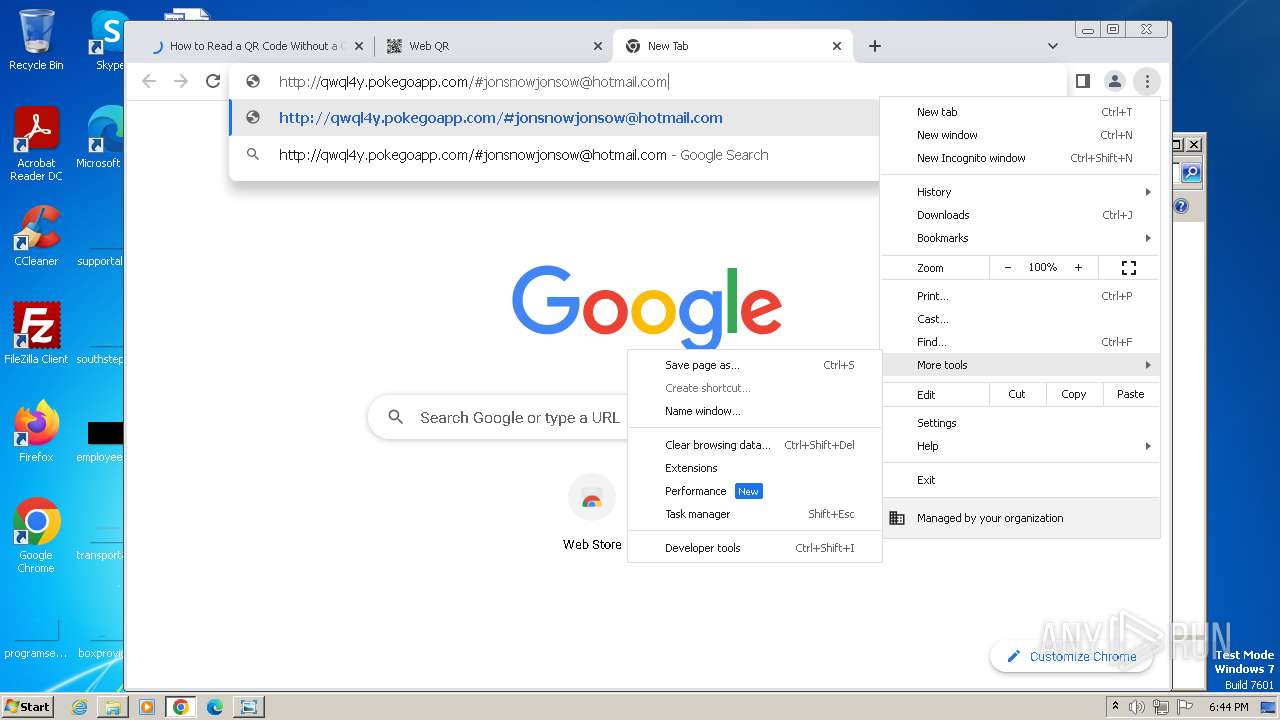Switch to How to Read a QR Code tab
1280x720 pixels.
[x=258, y=46]
